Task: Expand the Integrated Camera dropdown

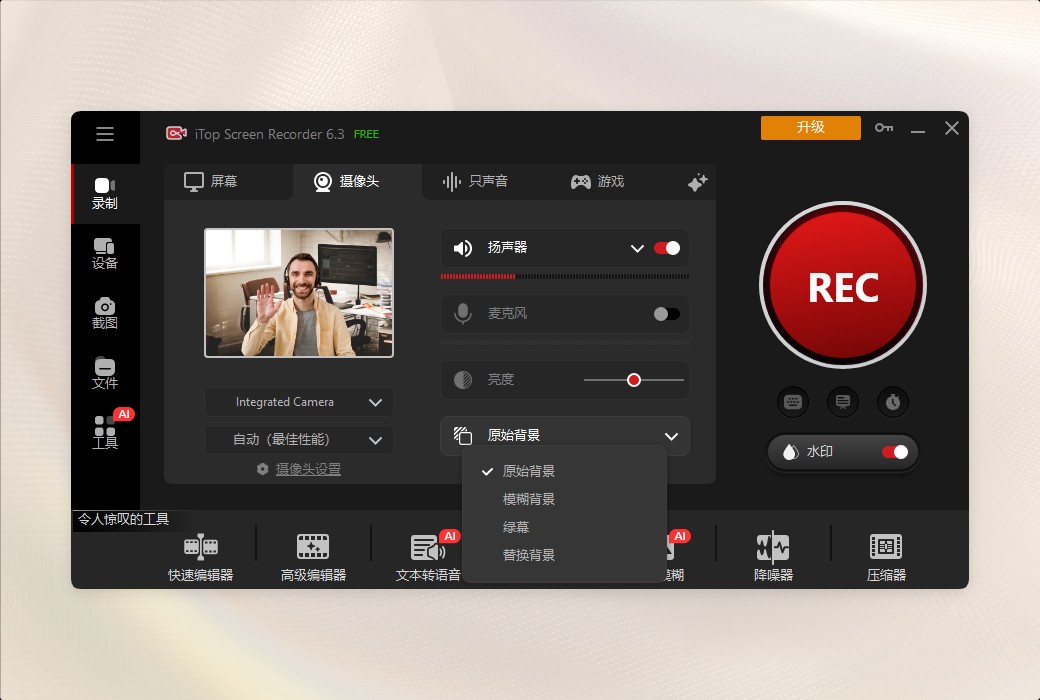Action: tap(298, 401)
